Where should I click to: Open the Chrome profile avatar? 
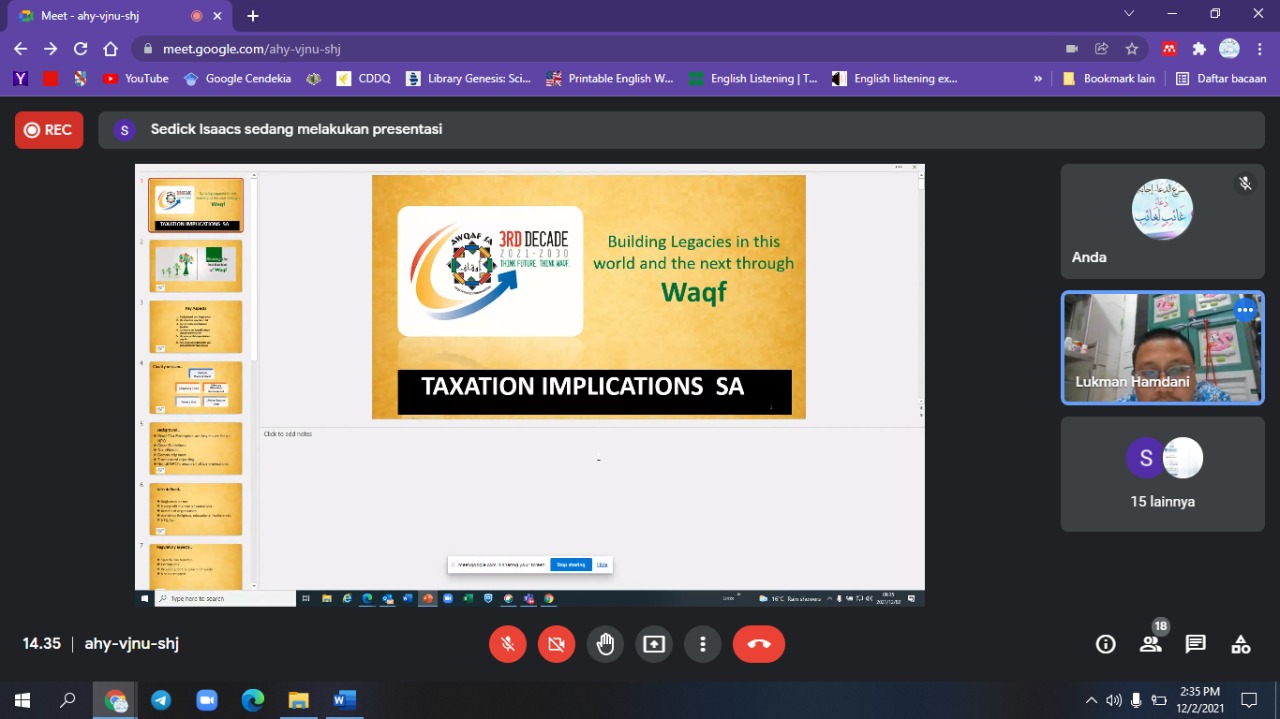tap(1230, 49)
